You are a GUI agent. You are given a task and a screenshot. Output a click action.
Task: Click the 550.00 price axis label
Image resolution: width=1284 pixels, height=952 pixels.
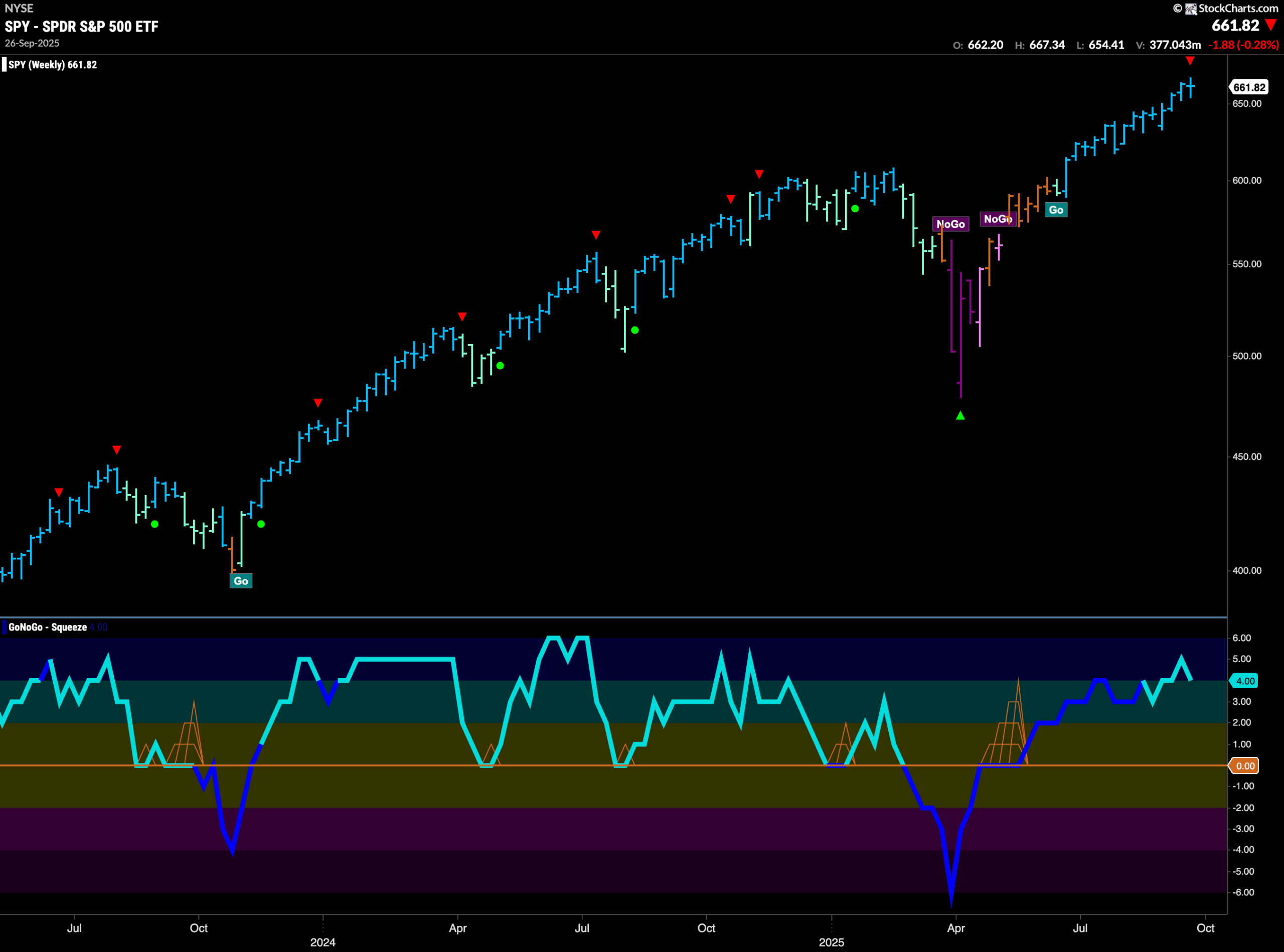point(1246,264)
